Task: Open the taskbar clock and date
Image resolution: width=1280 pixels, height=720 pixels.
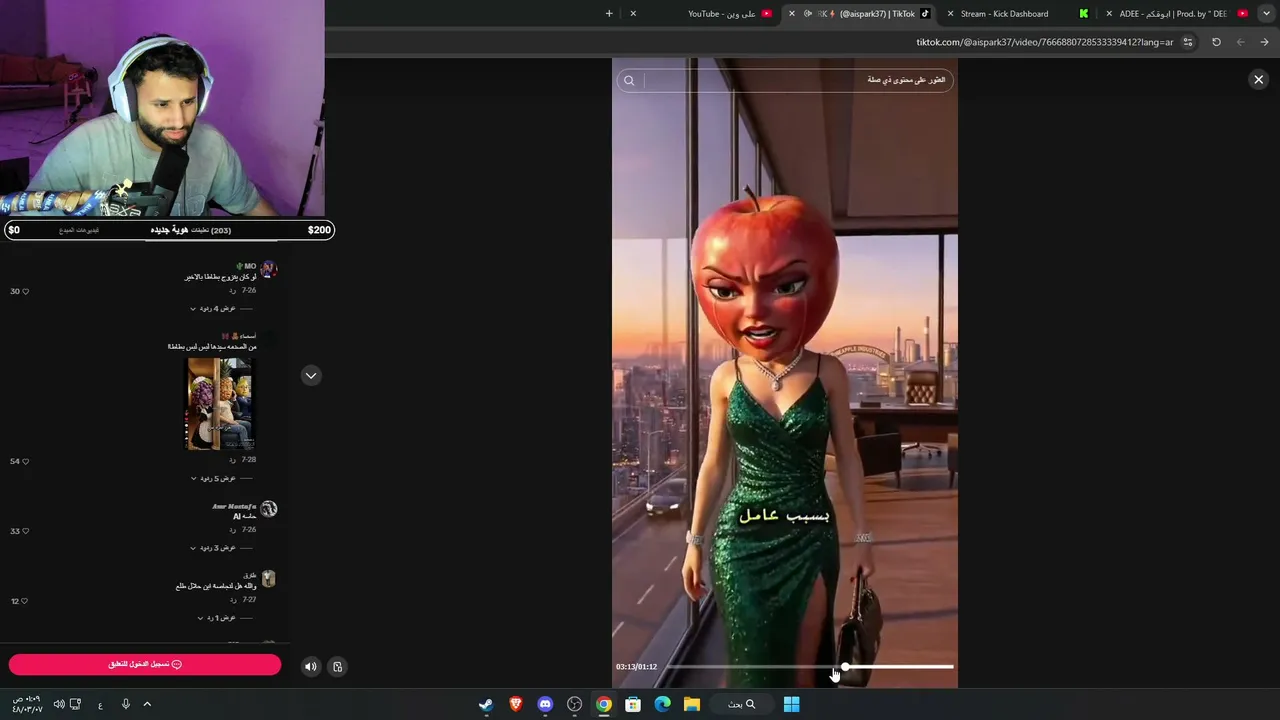Action: coord(27,704)
